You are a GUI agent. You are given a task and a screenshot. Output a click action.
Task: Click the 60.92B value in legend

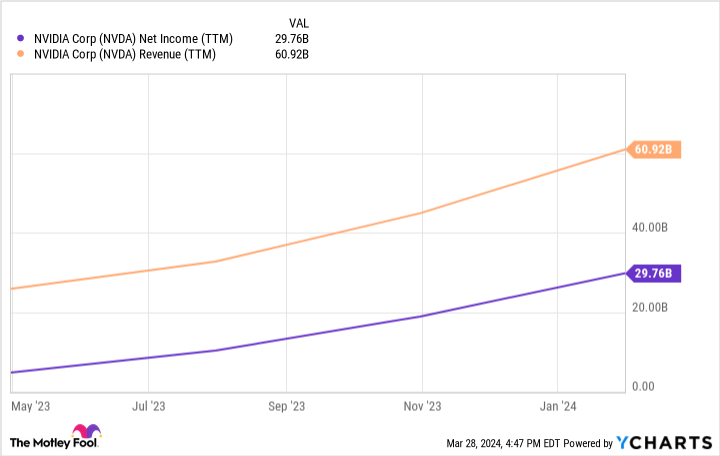293,54
